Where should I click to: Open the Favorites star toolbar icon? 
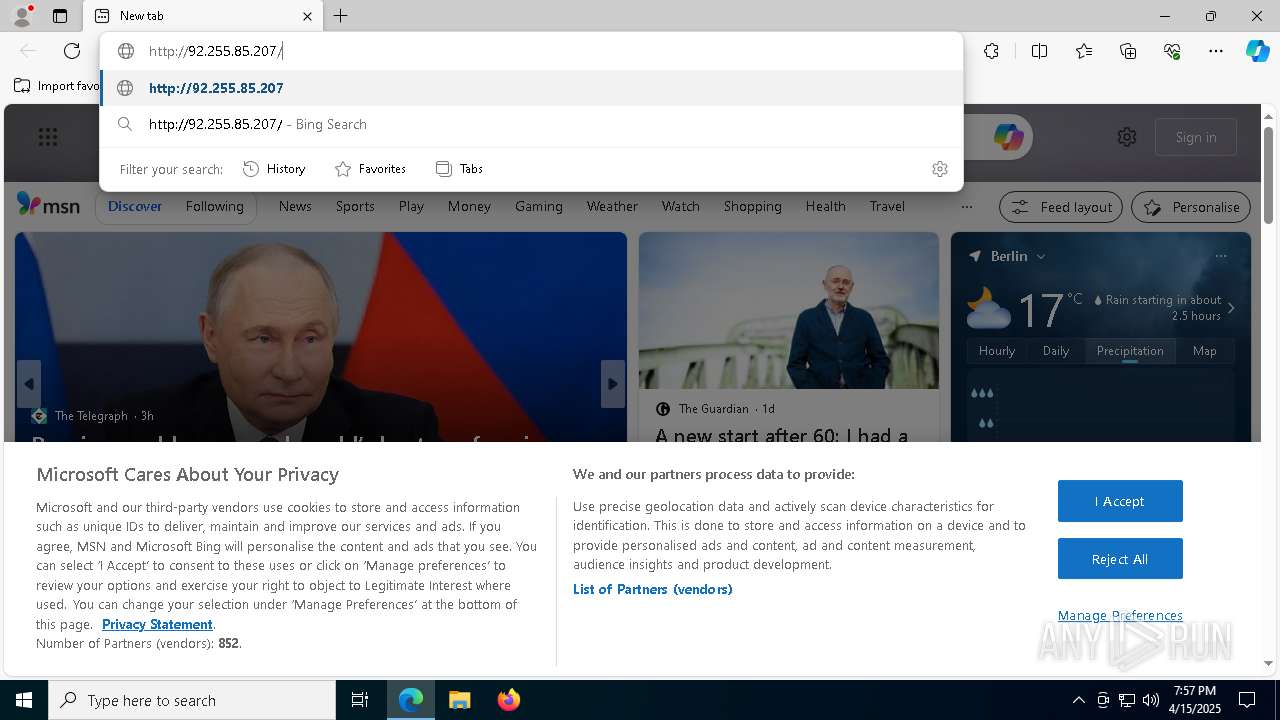pos(1084,51)
